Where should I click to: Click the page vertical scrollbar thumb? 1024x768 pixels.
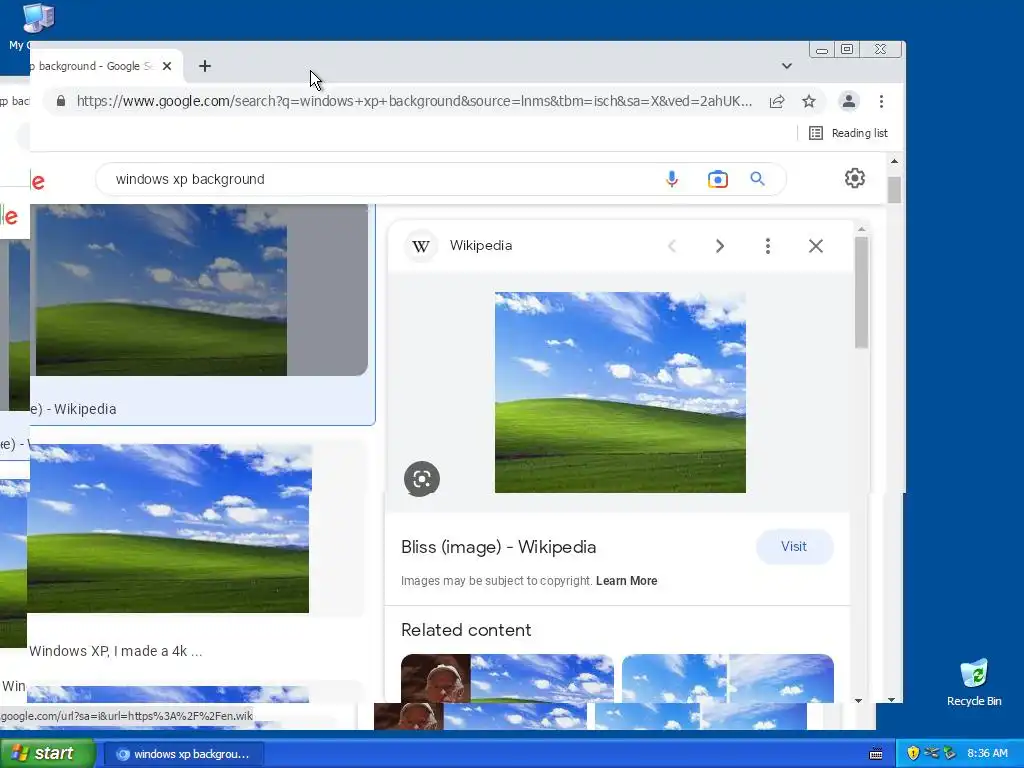894,190
